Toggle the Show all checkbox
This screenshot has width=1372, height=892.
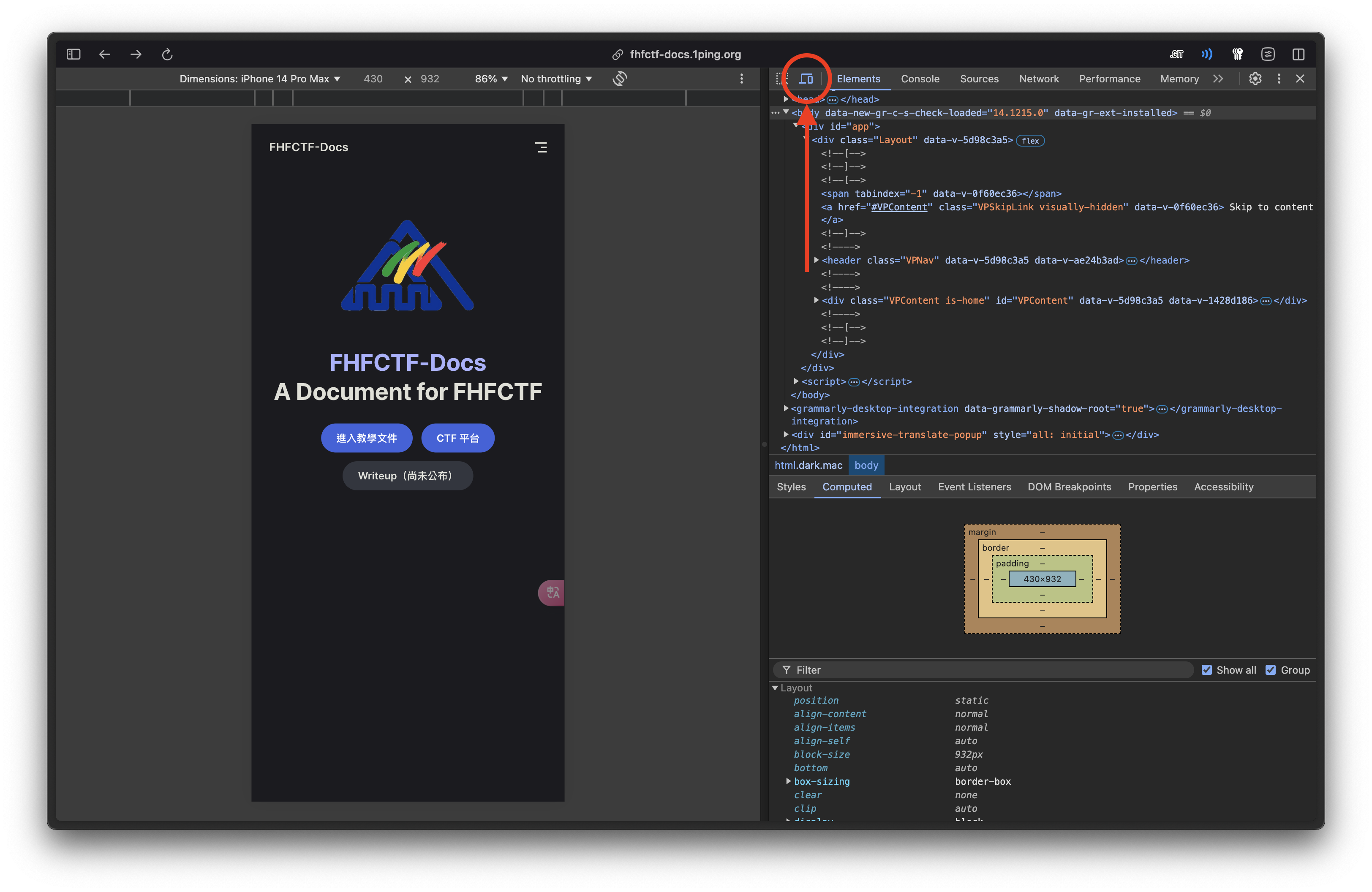point(1206,670)
